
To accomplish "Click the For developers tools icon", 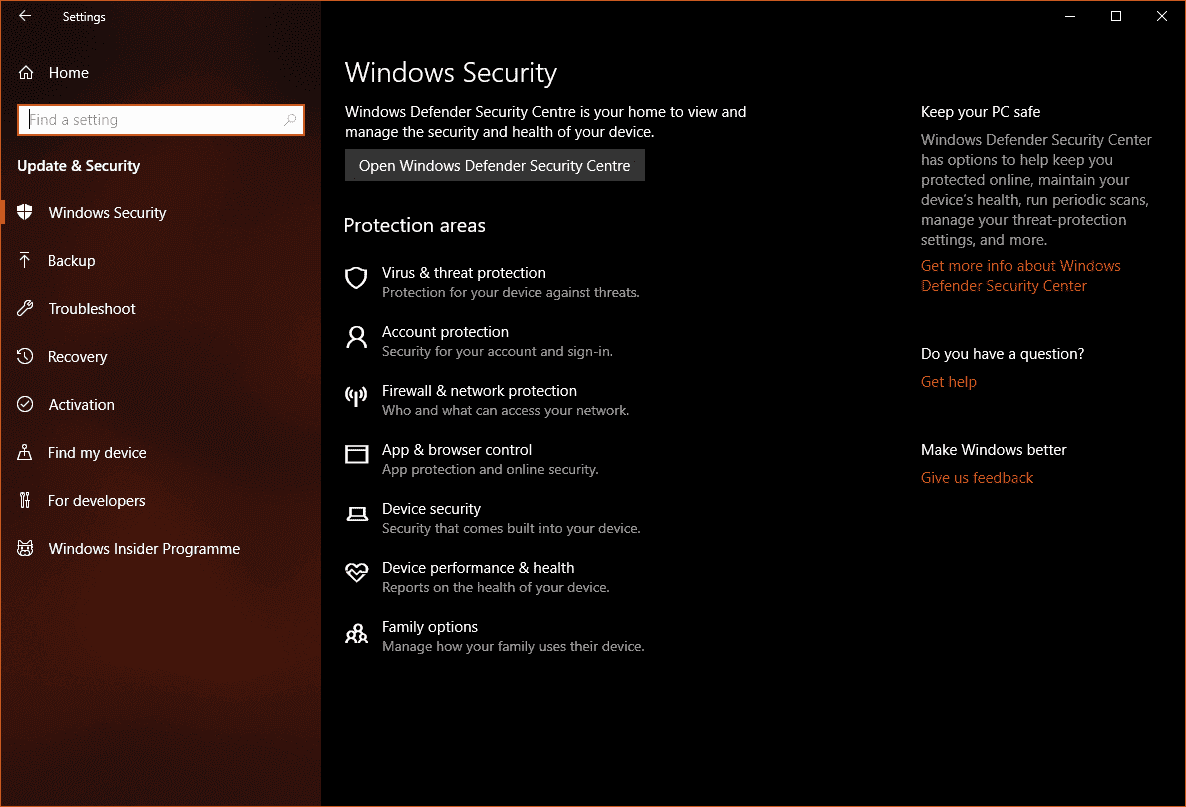I will coord(25,500).
